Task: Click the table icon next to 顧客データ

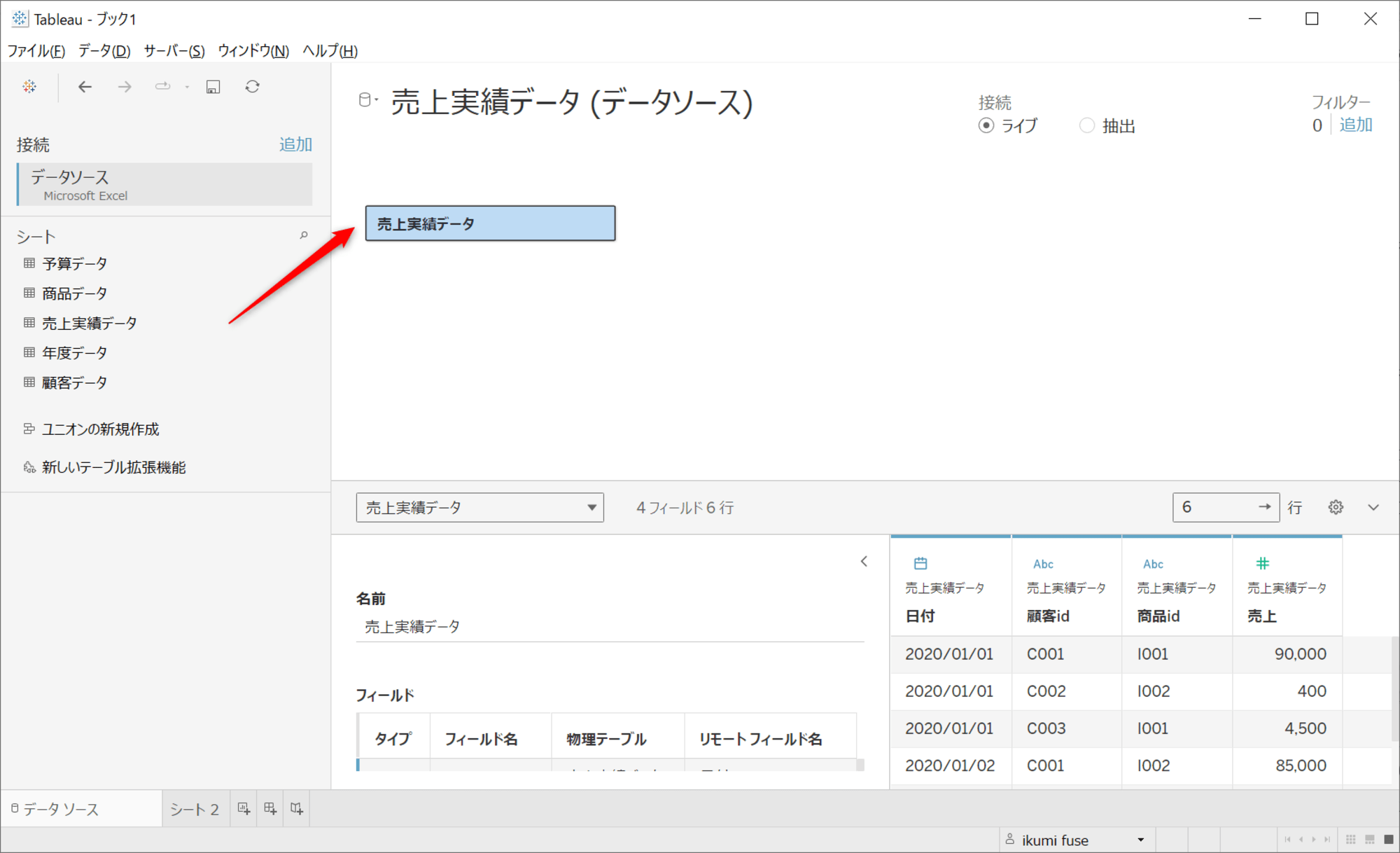Action: click(29, 382)
